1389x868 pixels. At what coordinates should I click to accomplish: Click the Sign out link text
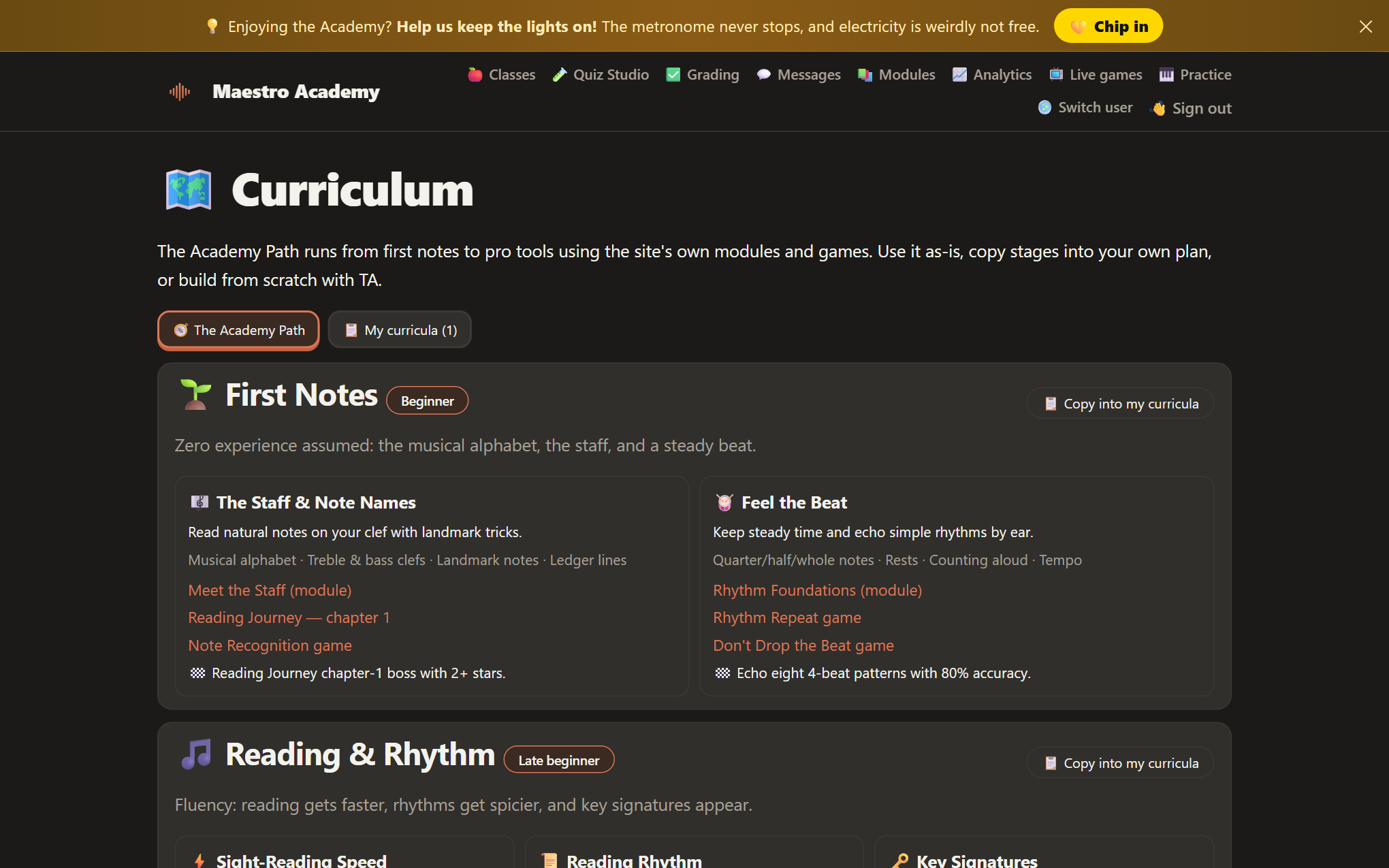pos(1202,108)
